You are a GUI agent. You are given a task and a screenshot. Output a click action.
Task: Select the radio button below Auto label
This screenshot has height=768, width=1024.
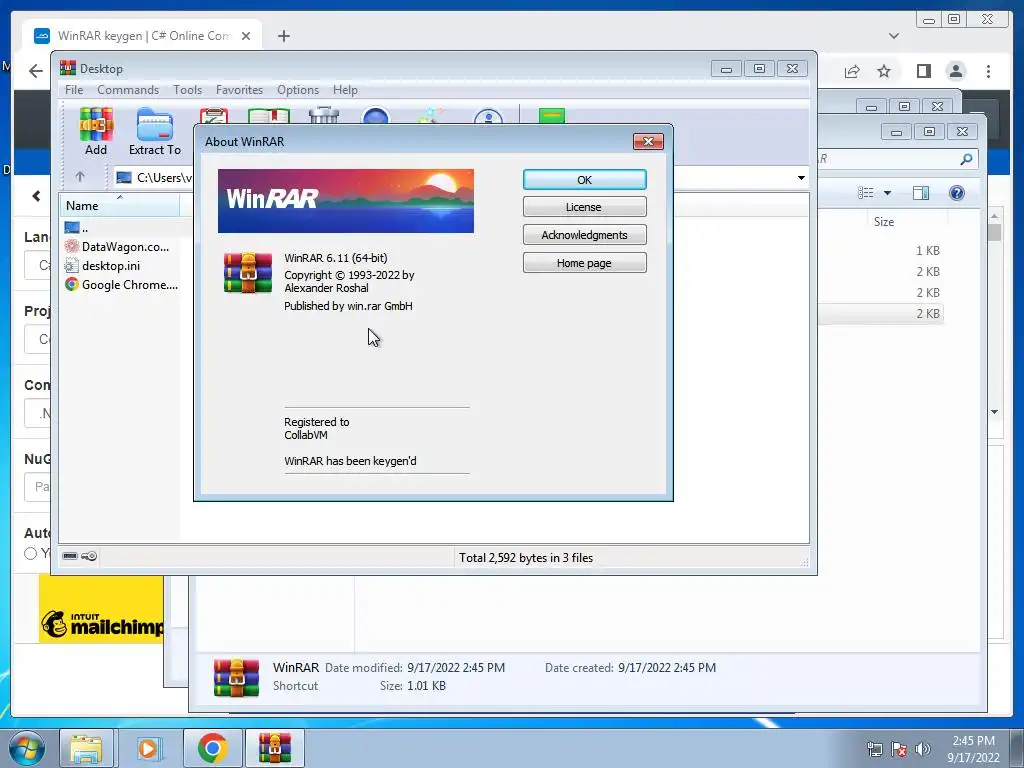point(30,554)
